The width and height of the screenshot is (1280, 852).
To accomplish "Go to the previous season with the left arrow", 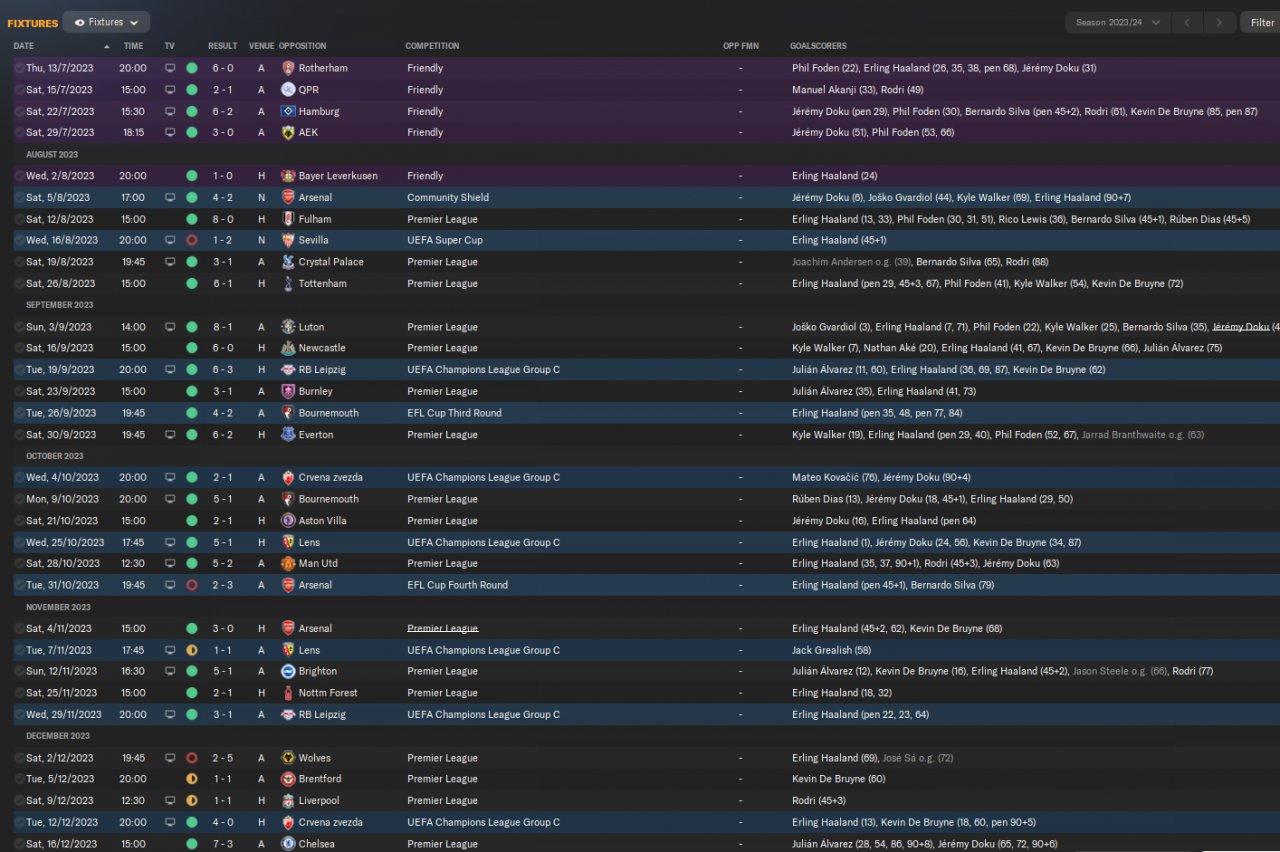I will click(x=1187, y=22).
